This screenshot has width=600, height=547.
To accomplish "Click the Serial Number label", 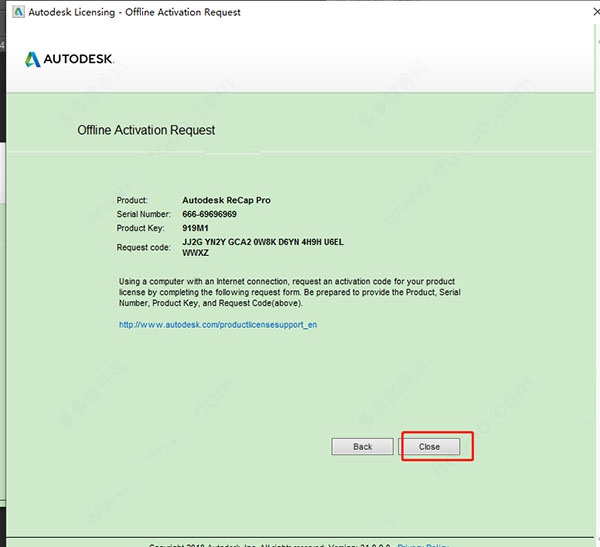I will 143,214.
